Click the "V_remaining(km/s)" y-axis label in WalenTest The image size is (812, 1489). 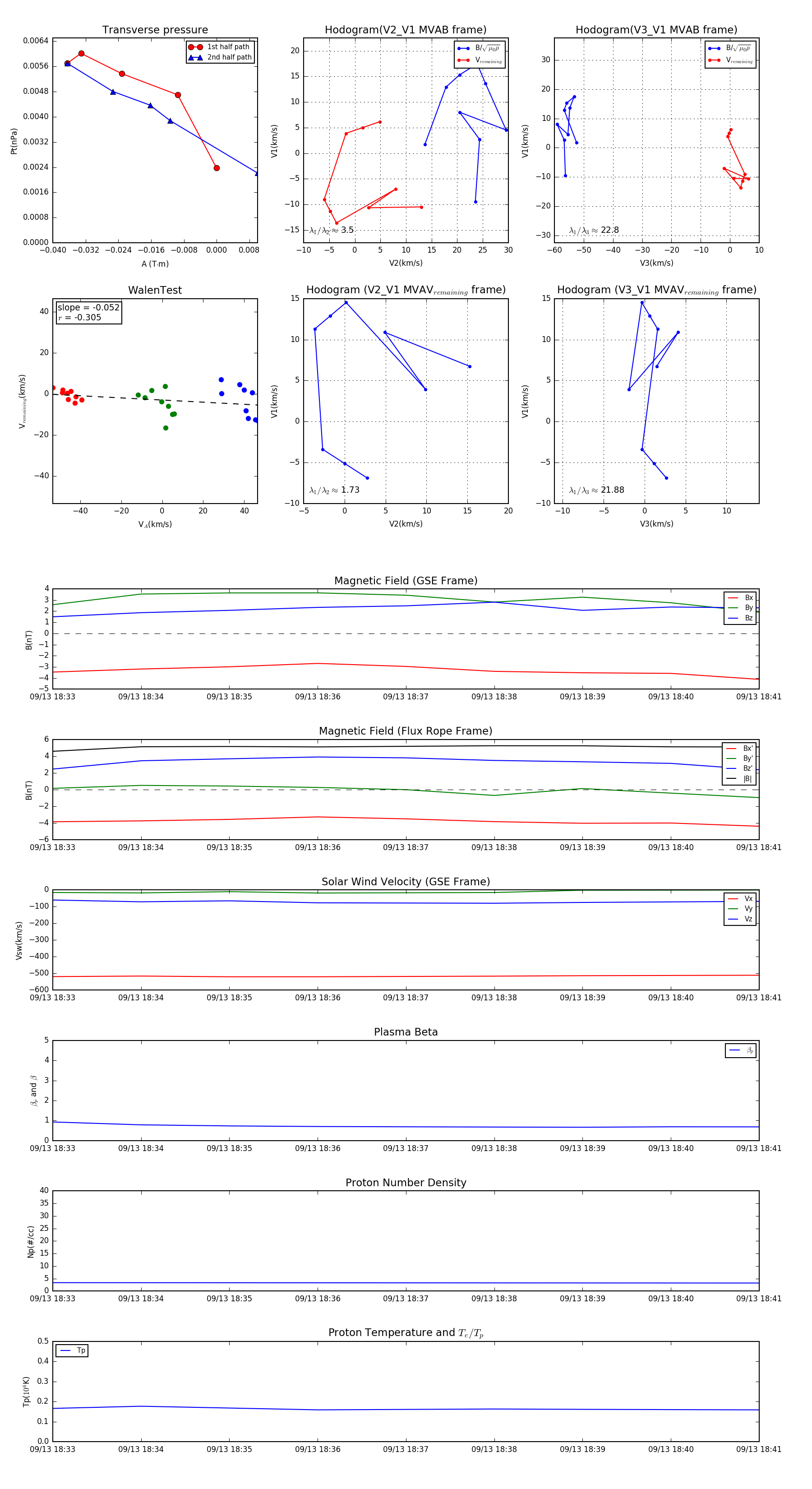tap(23, 401)
